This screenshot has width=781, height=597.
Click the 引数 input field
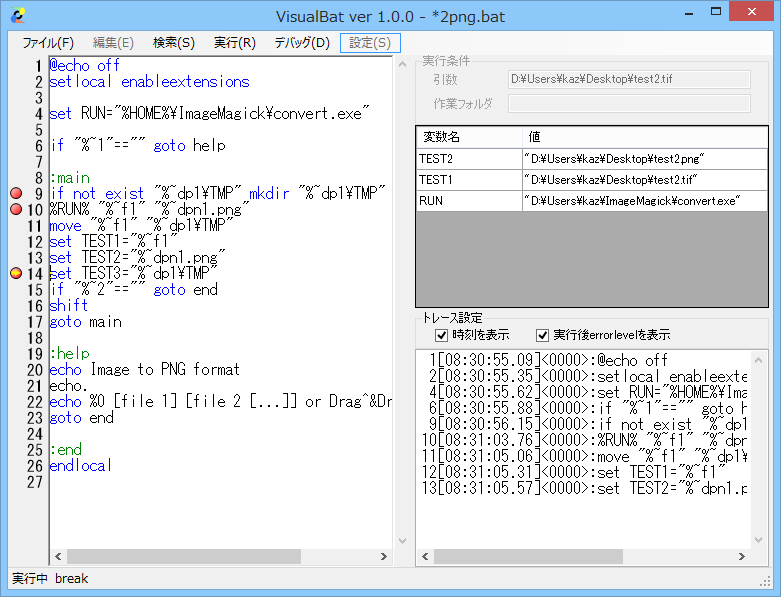(629, 79)
